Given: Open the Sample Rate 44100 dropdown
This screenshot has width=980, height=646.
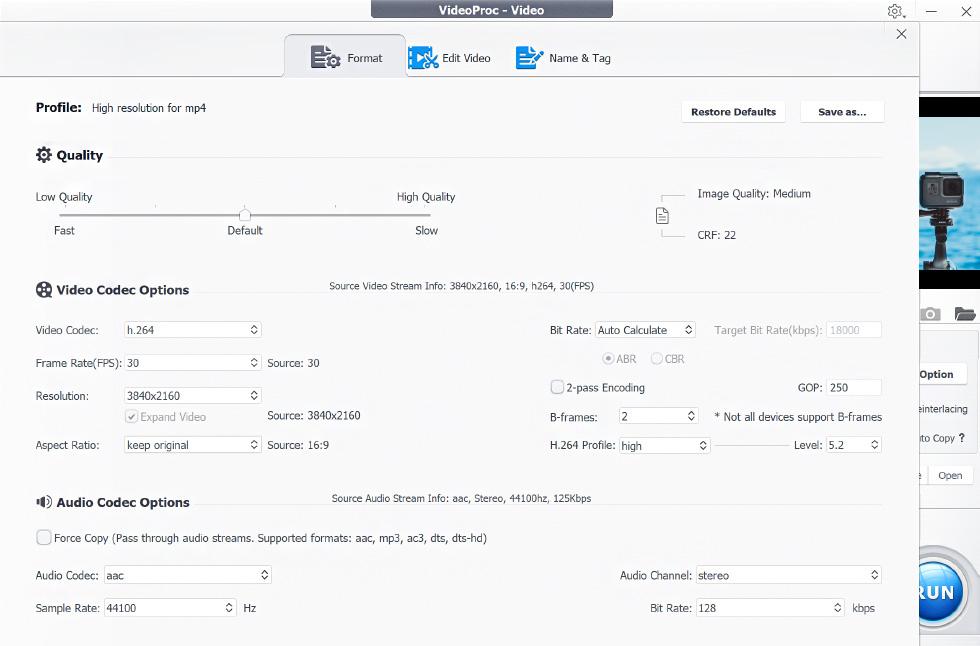Looking at the screenshot, I should click(170, 608).
